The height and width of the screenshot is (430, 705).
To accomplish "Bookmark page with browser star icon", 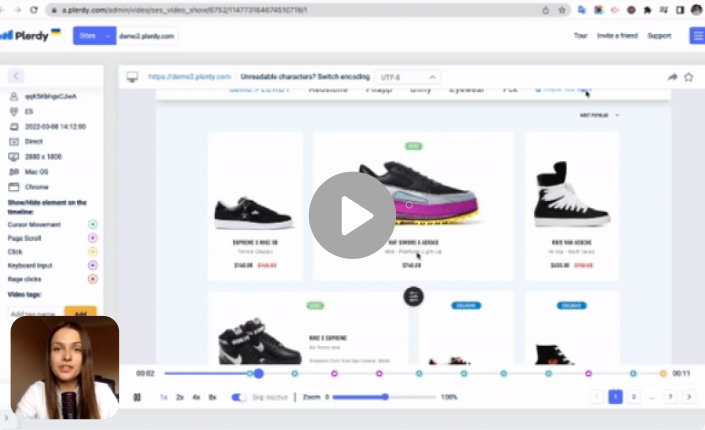I will point(562,10).
